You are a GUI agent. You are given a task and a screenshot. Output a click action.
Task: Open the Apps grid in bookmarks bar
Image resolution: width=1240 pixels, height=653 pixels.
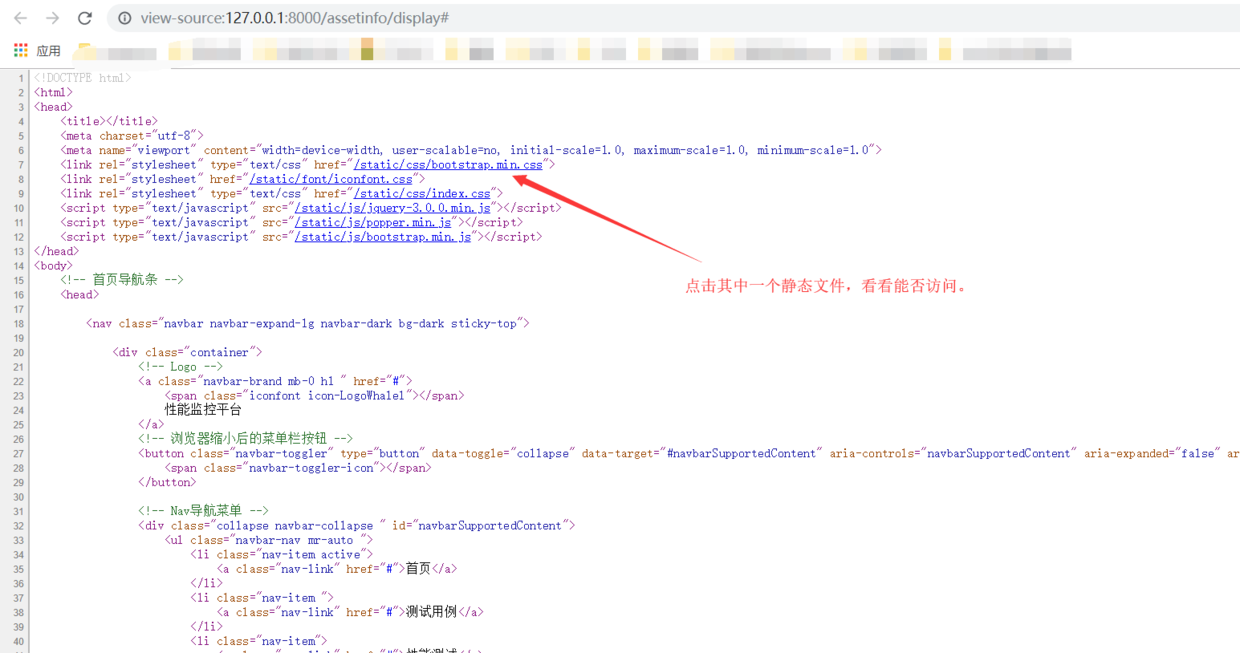(x=21, y=50)
